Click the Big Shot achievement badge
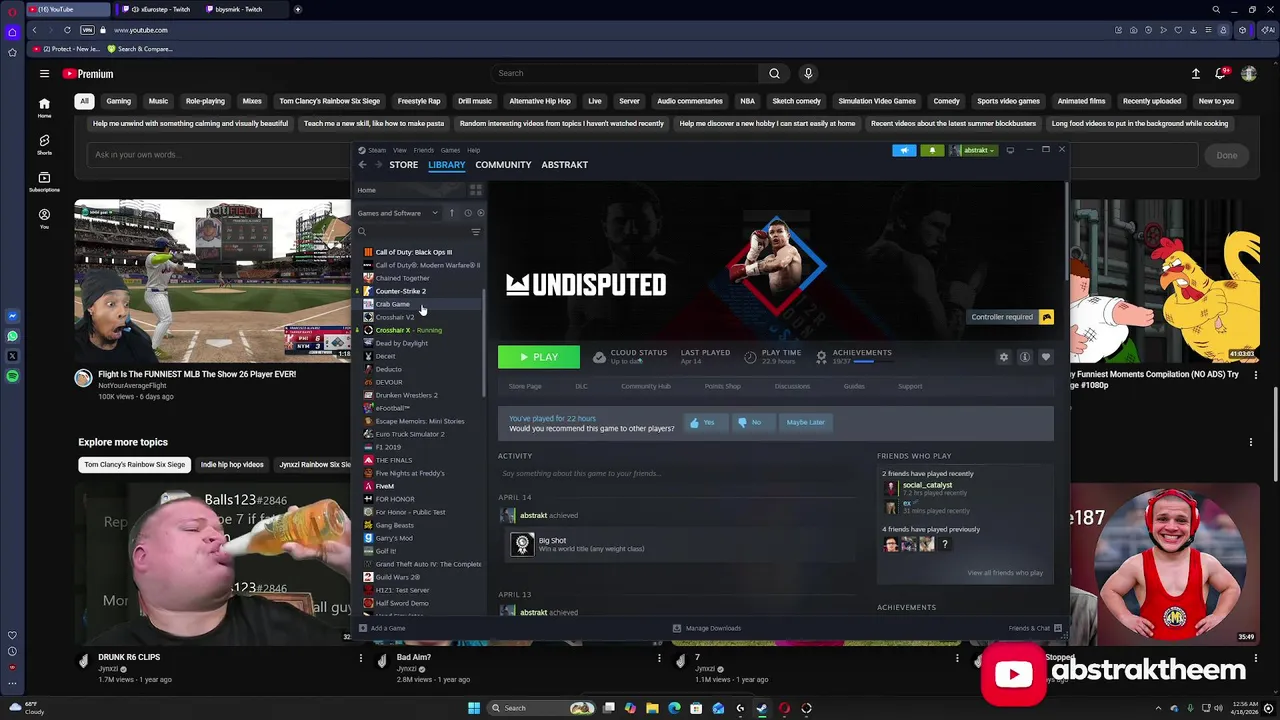Image resolution: width=1280 pixels, height=720 pixels. [x=522, y=544]
